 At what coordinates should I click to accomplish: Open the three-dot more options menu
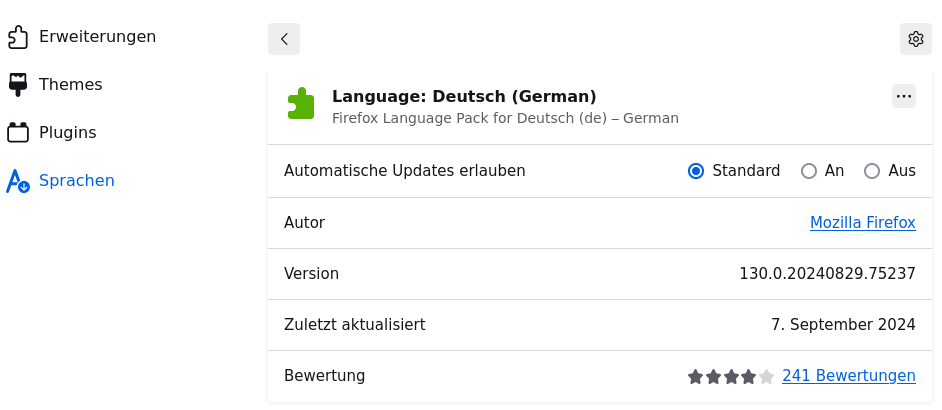(904, 96)
